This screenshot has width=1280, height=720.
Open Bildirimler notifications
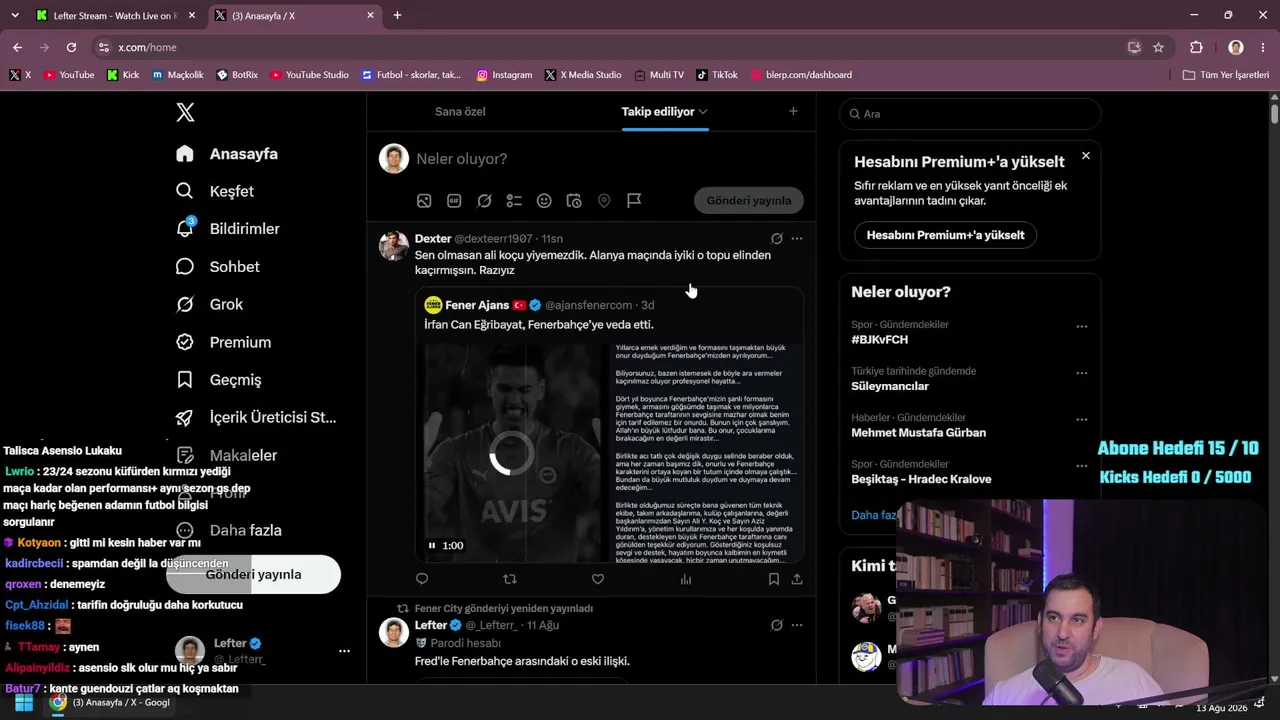coord(228,229)
